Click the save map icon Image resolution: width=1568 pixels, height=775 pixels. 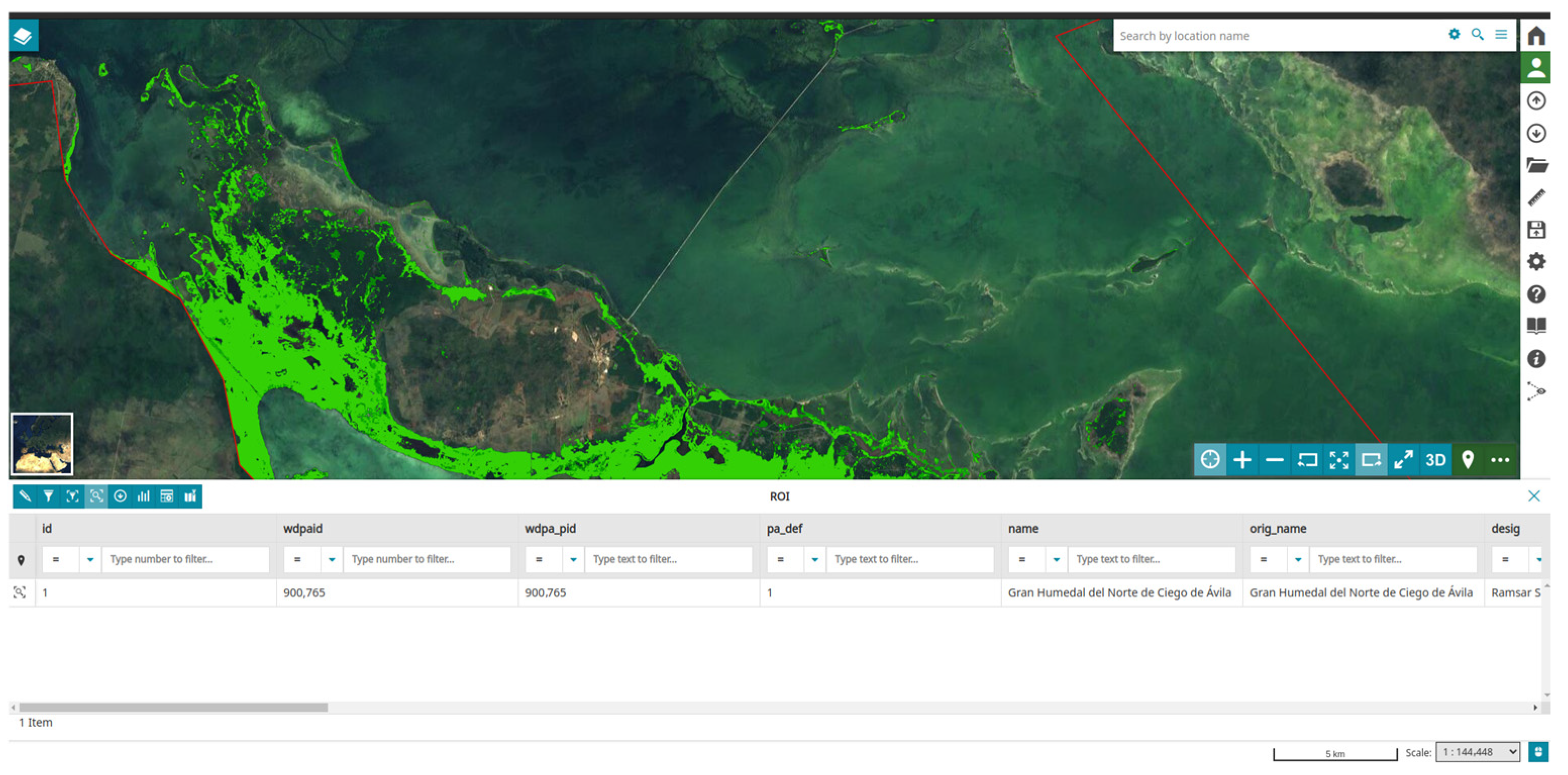click(x=1536, y=230)
